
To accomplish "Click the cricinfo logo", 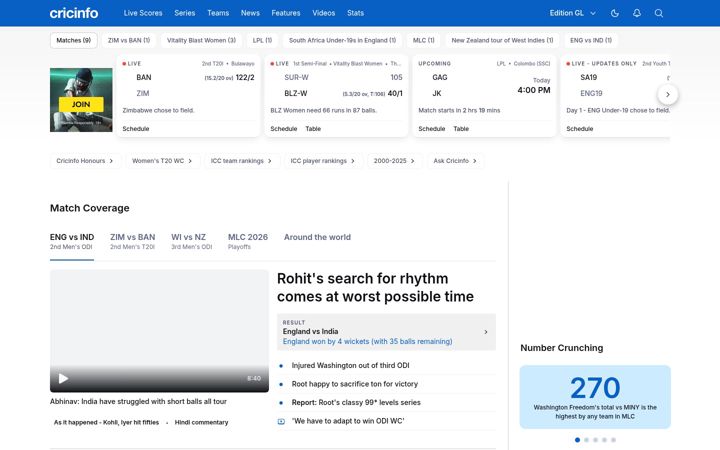I will (x=74, y=13).
